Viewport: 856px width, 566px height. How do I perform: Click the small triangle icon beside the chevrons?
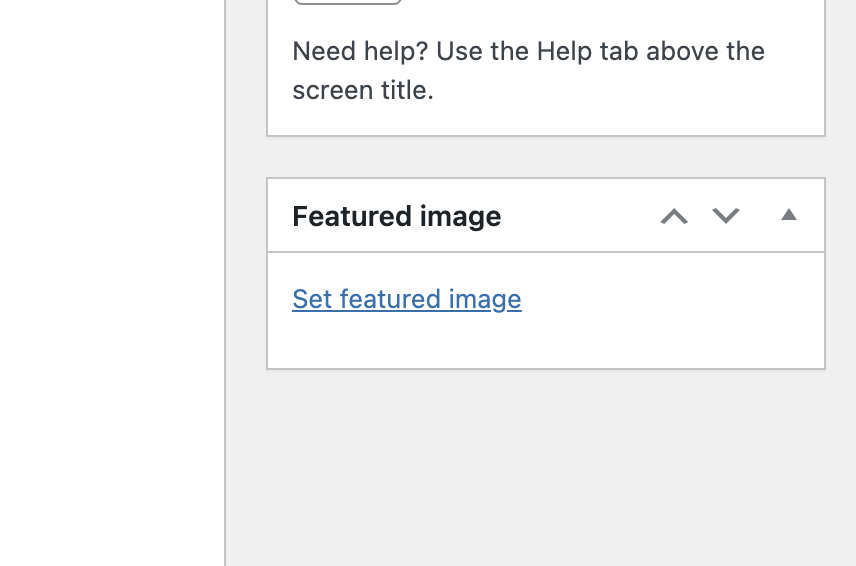pyautogui.click(x=789, y=215)
